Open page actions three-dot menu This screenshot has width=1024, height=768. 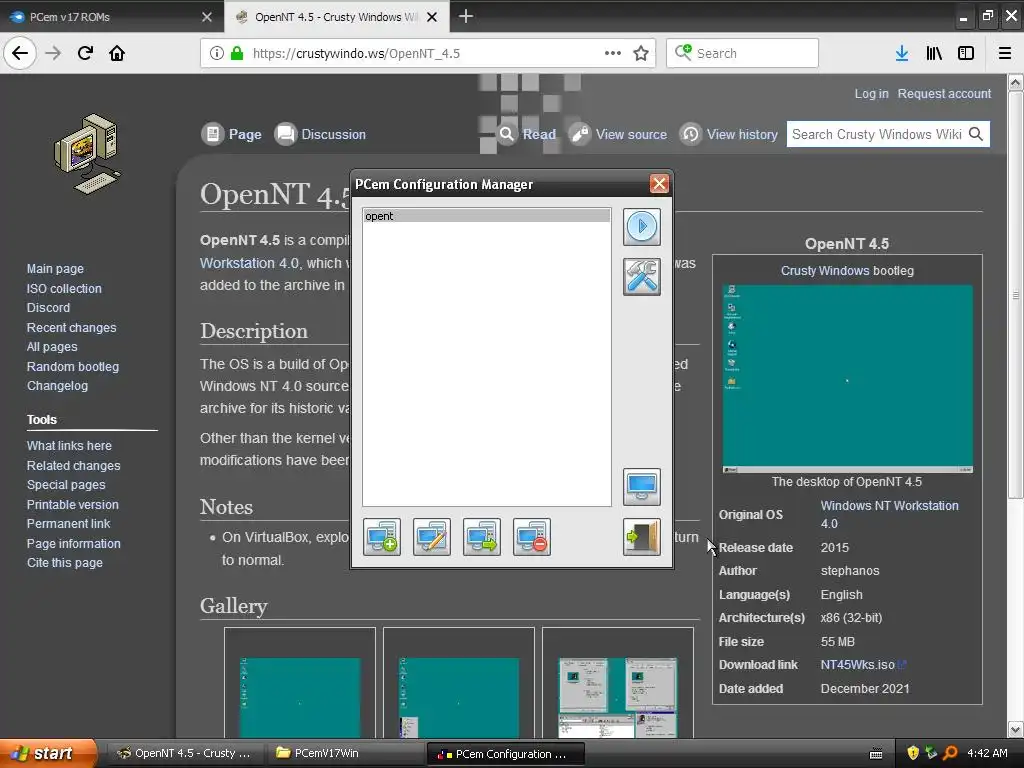(613, 54)
